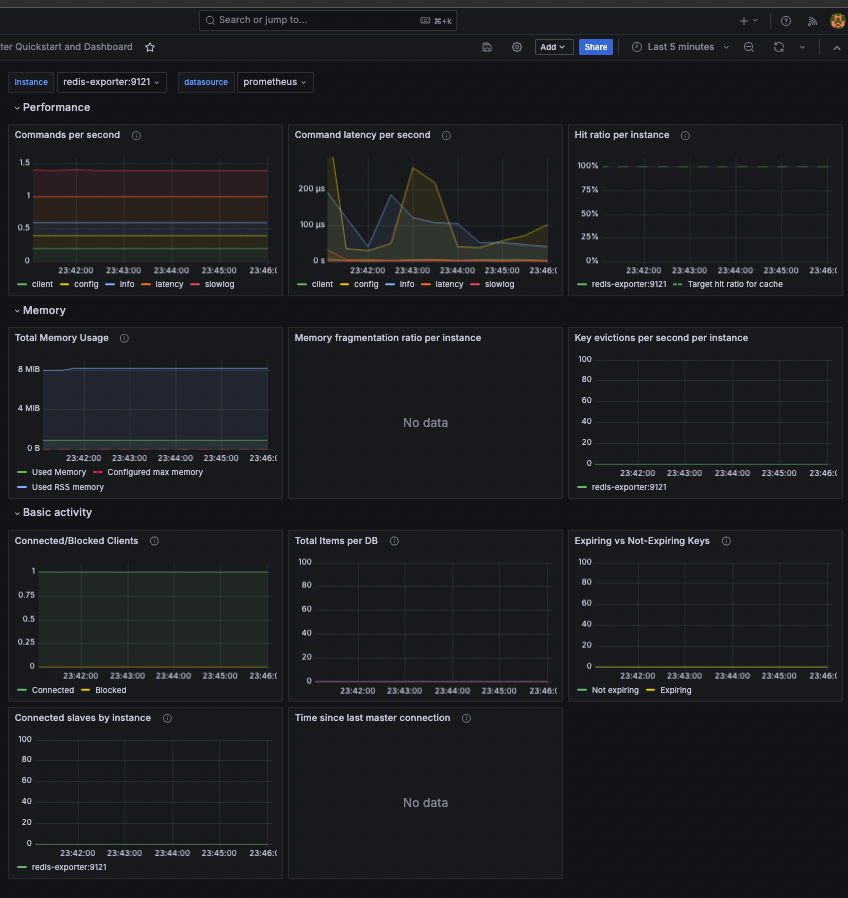Image resolution: width=848 pixels, height=898 pixels.
Task: Star this dashboard as favorite
Action: pos(150,48)
